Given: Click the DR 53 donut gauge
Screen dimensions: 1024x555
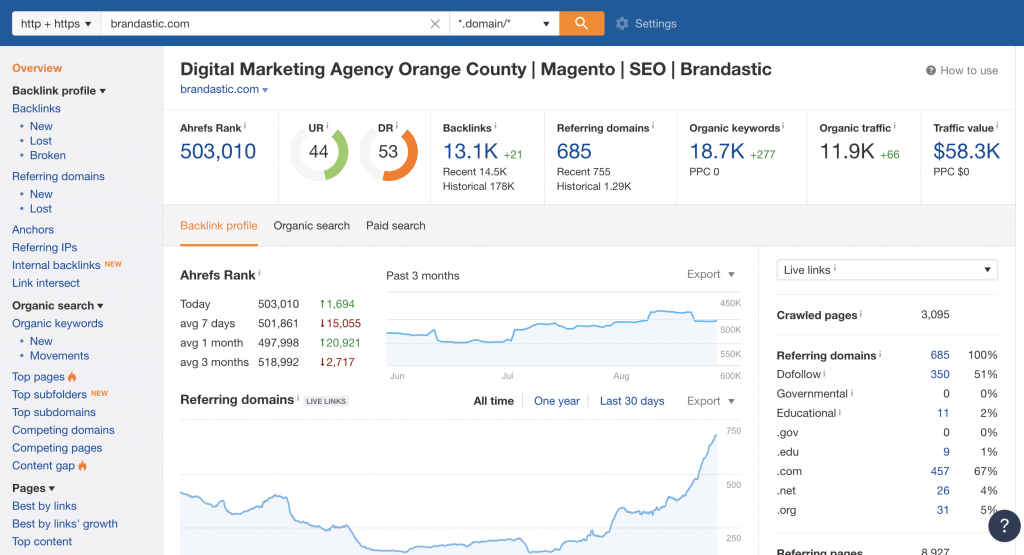Looking at the screenshot, I should [389, 152].
